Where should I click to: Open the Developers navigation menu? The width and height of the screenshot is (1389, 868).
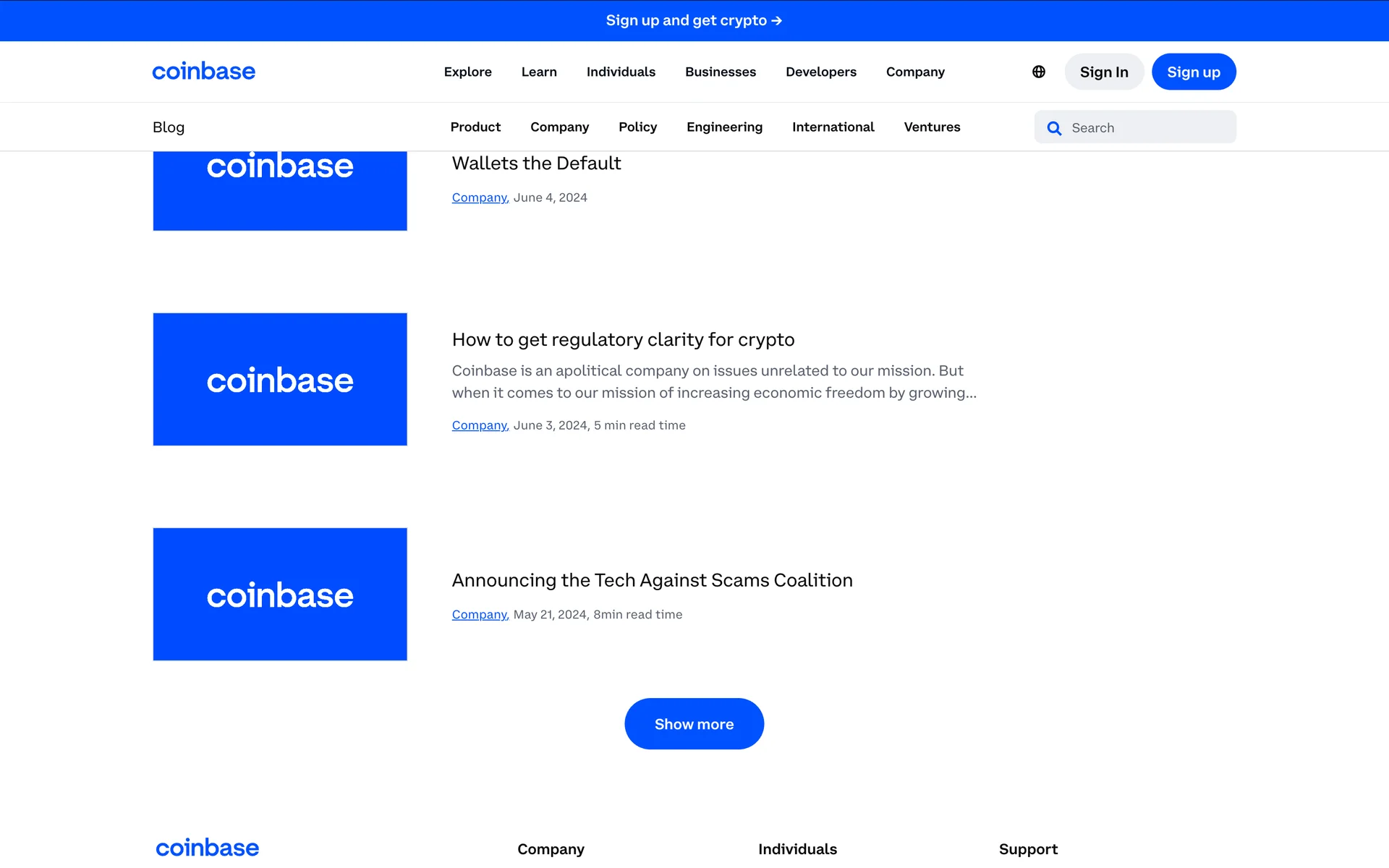click(x=820, y=72)
